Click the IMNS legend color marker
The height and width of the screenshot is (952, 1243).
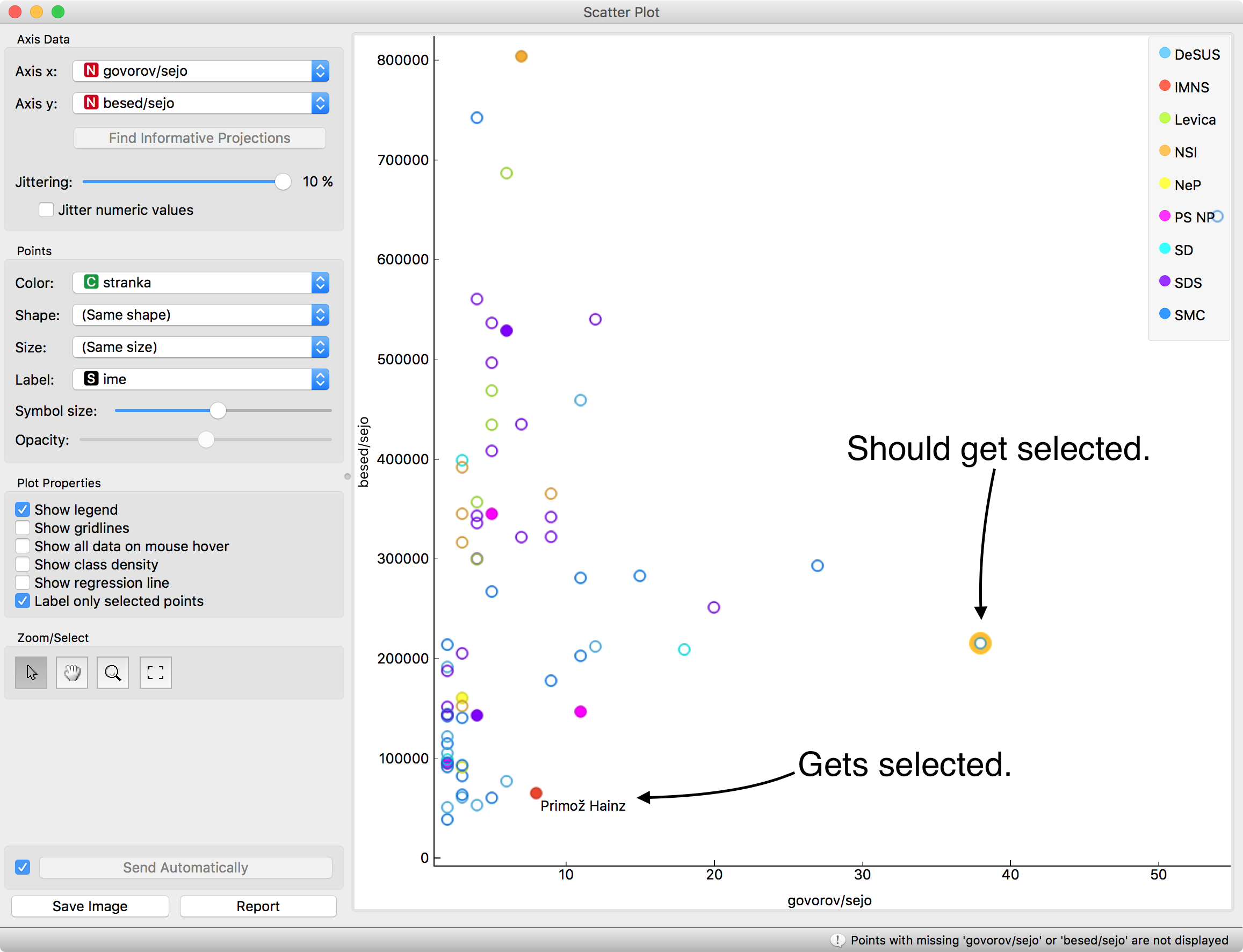tap(1164, 85)
